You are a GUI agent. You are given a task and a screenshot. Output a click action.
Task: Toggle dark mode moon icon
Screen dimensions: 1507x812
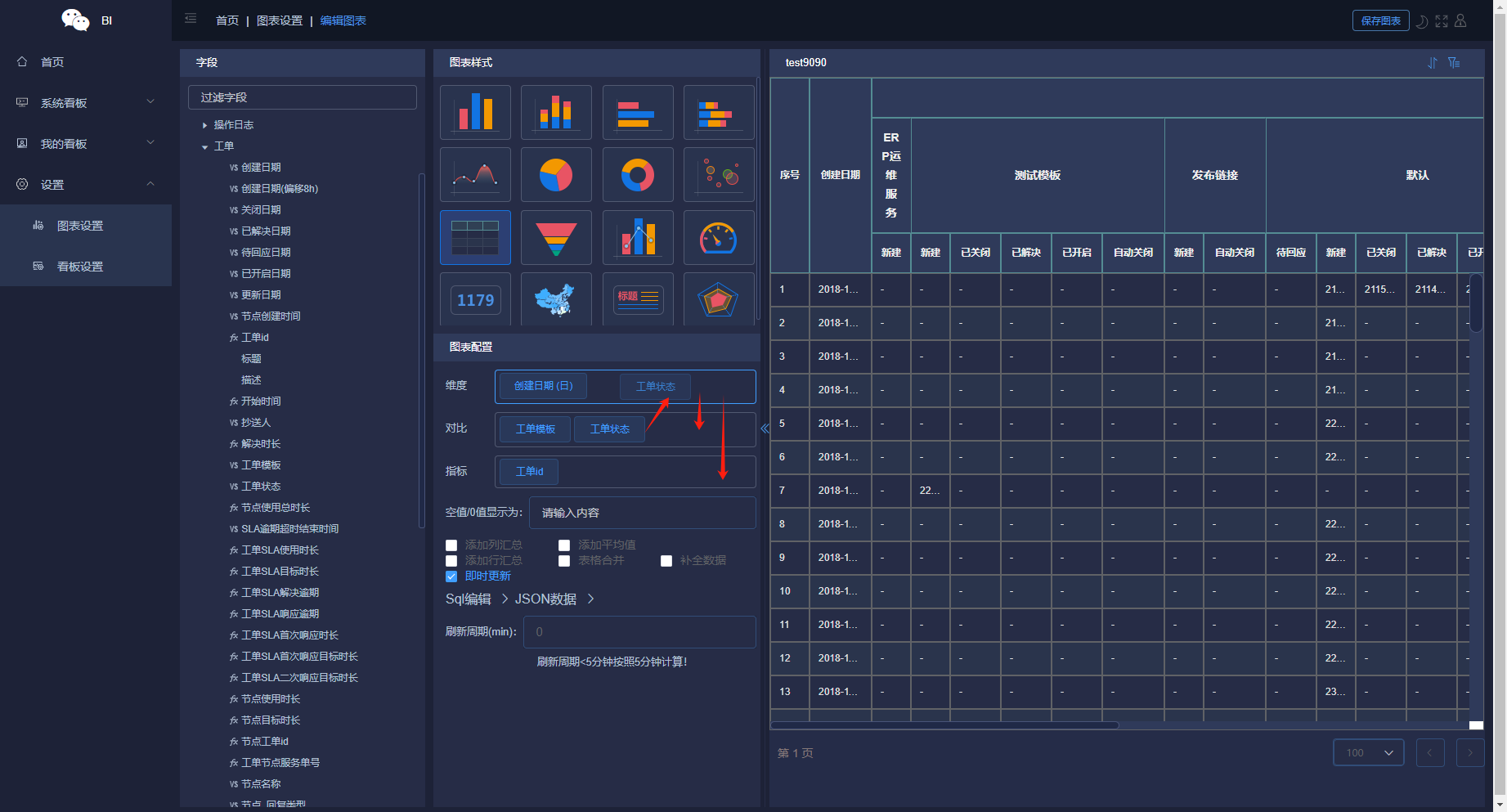pos(1422,21)
